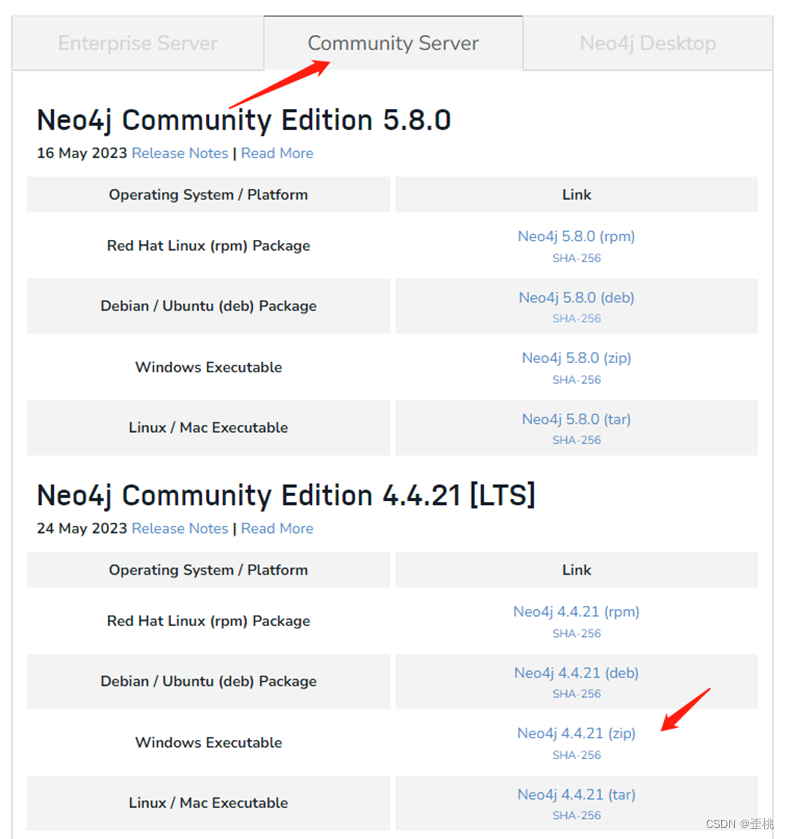789x839 pixels.
Task: Open SHA-256 link below Neo4j 5.8.0 (rpm)
Action: pos(577,258)
